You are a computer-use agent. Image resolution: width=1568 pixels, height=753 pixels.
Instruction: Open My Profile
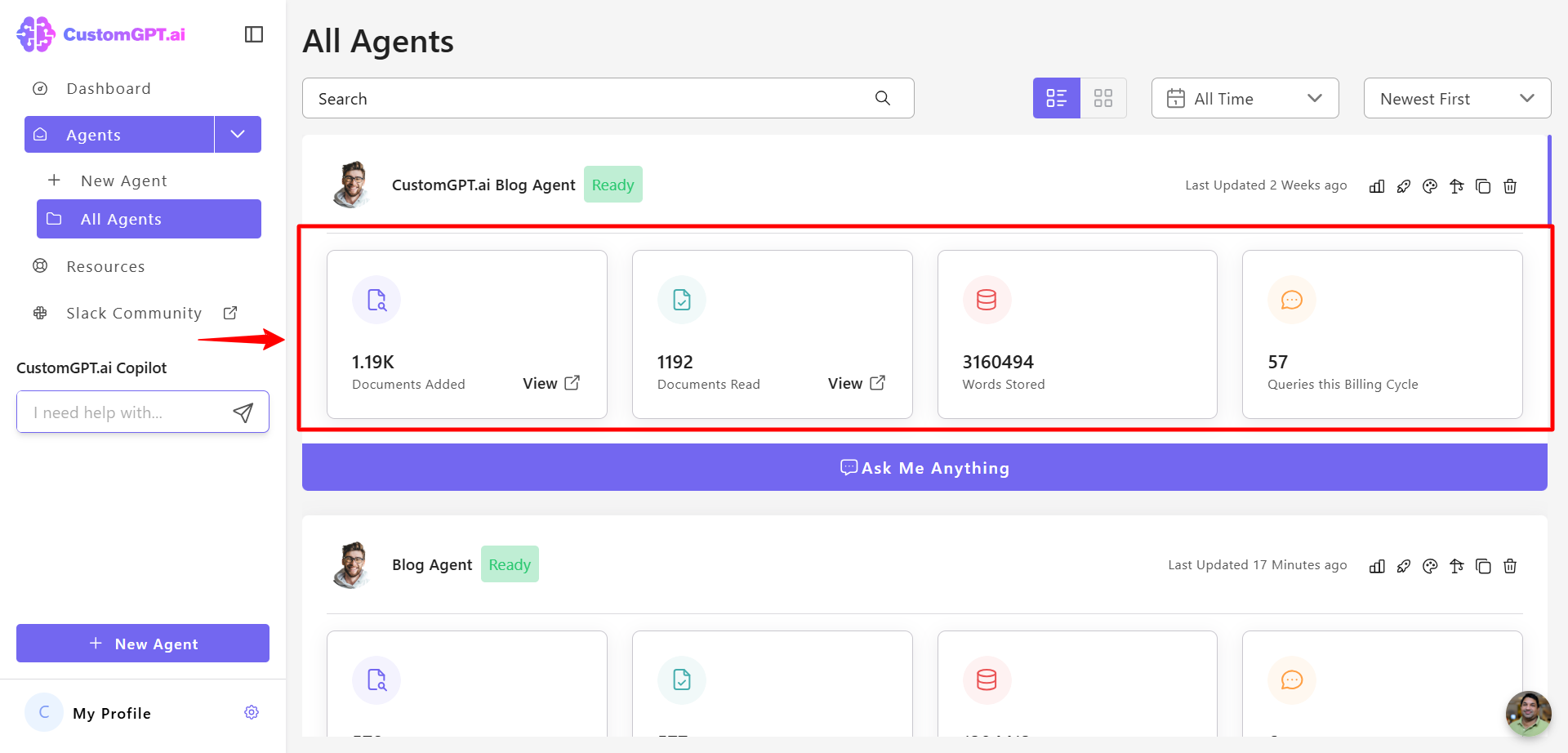click(x=112, y=713)
